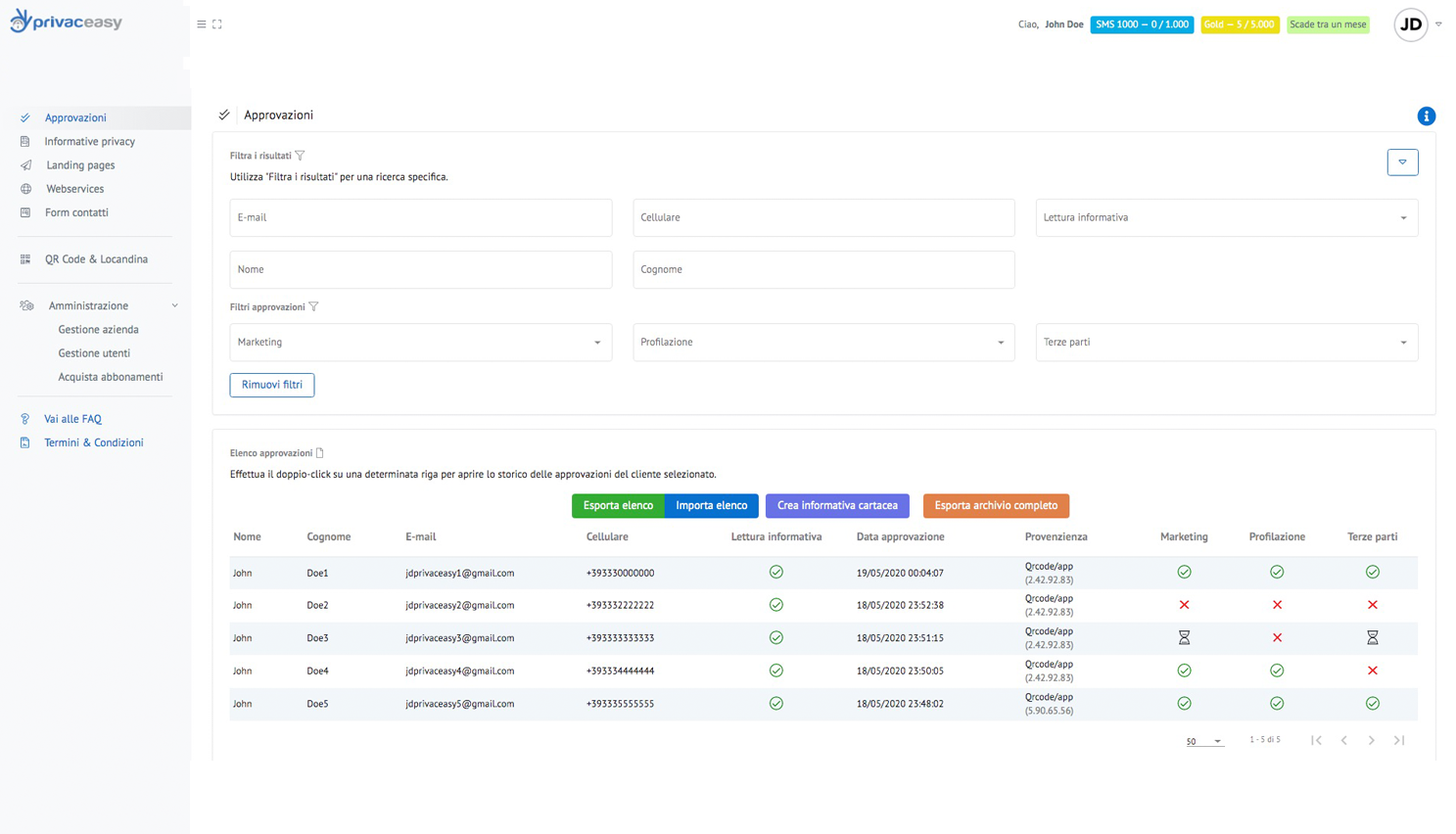Image resolution: width=1456 pixels, height=834 pixels.
Task: Open the Marketing filter dropdown
Action: pyautogui.click(x=420, y=343)
